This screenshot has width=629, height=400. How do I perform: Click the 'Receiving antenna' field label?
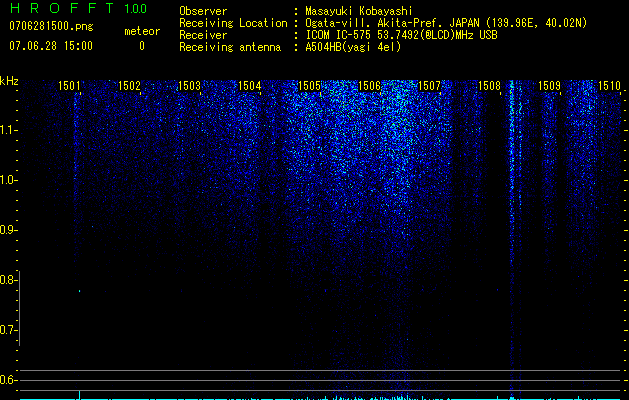pyautogui.click(x=230, y=47)
